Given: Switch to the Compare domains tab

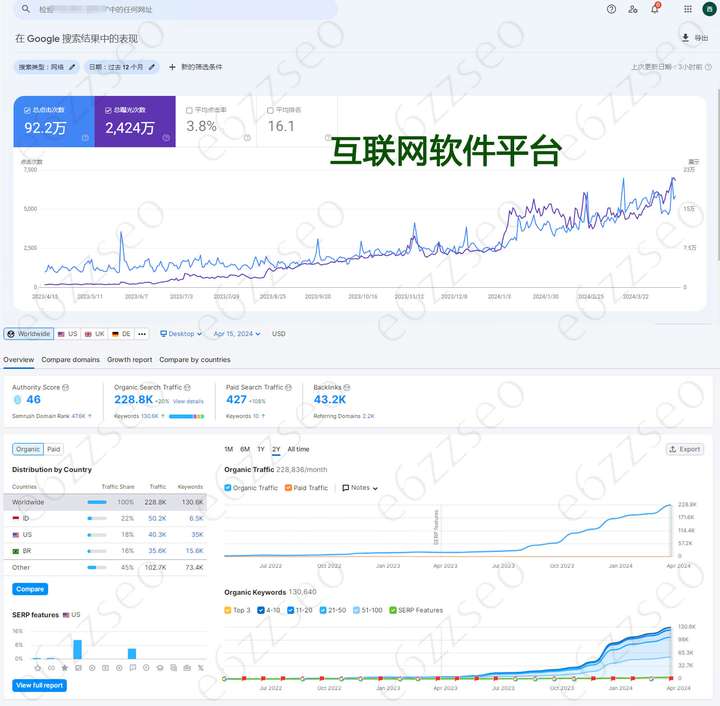Looking at the screenshot, I should point(70,359).
